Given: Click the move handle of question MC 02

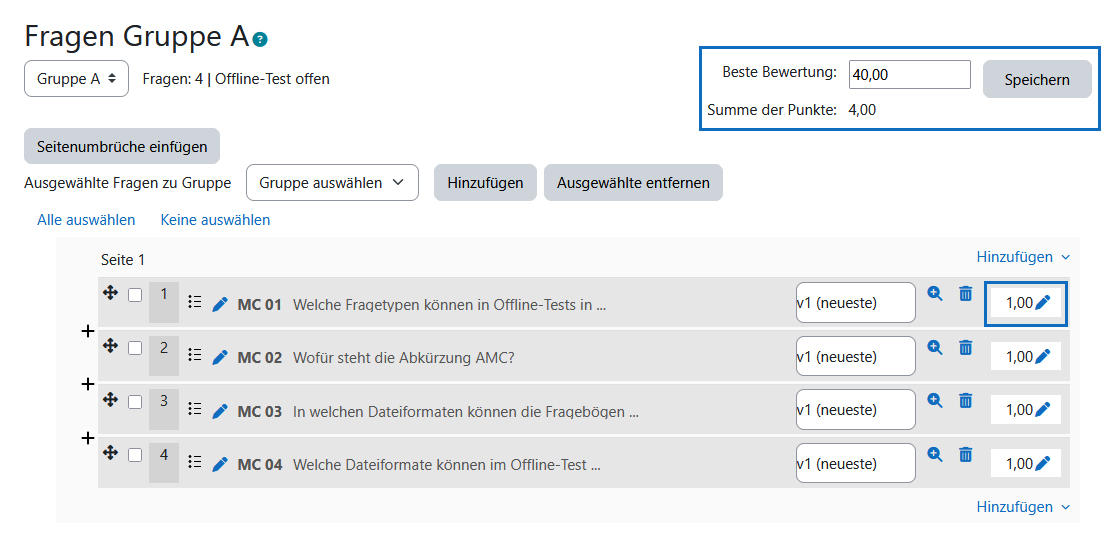Looking at the screenshot, I should (x=110, y=345).
